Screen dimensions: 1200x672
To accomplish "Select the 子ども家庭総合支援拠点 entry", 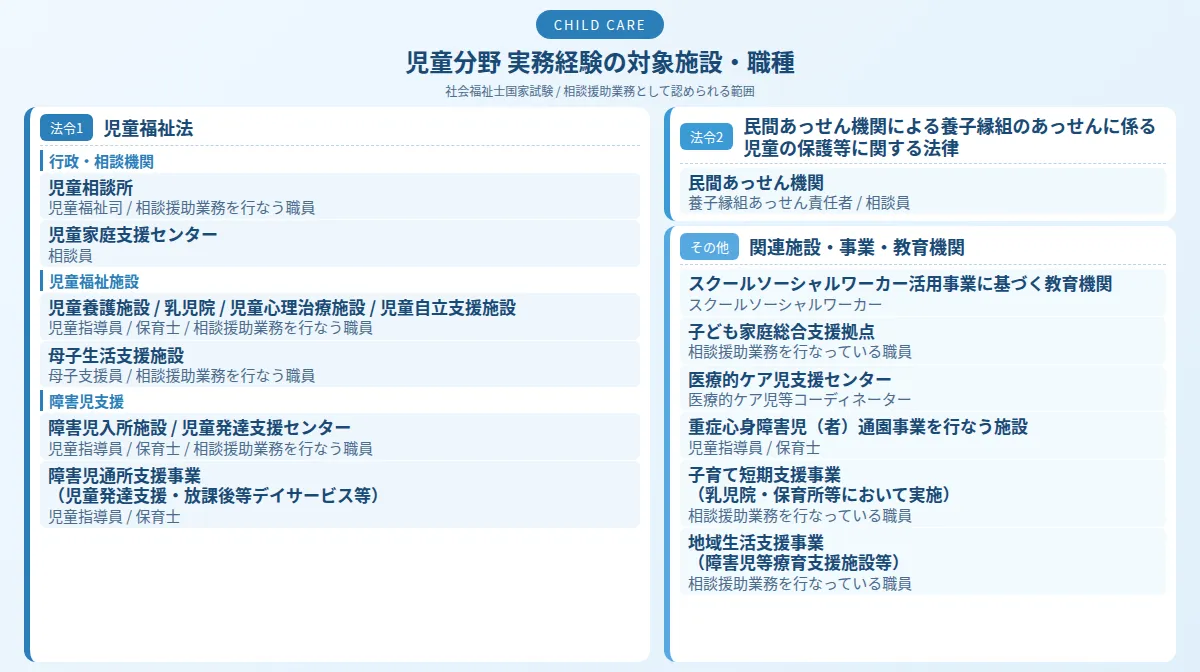I will pos(923,341).
